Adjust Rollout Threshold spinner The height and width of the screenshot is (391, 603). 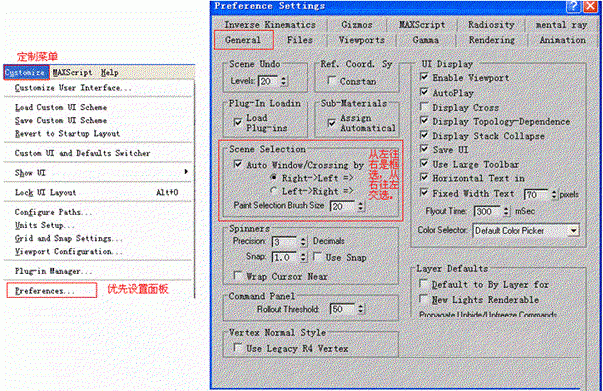pyautogui.click(x=360, y=309)
